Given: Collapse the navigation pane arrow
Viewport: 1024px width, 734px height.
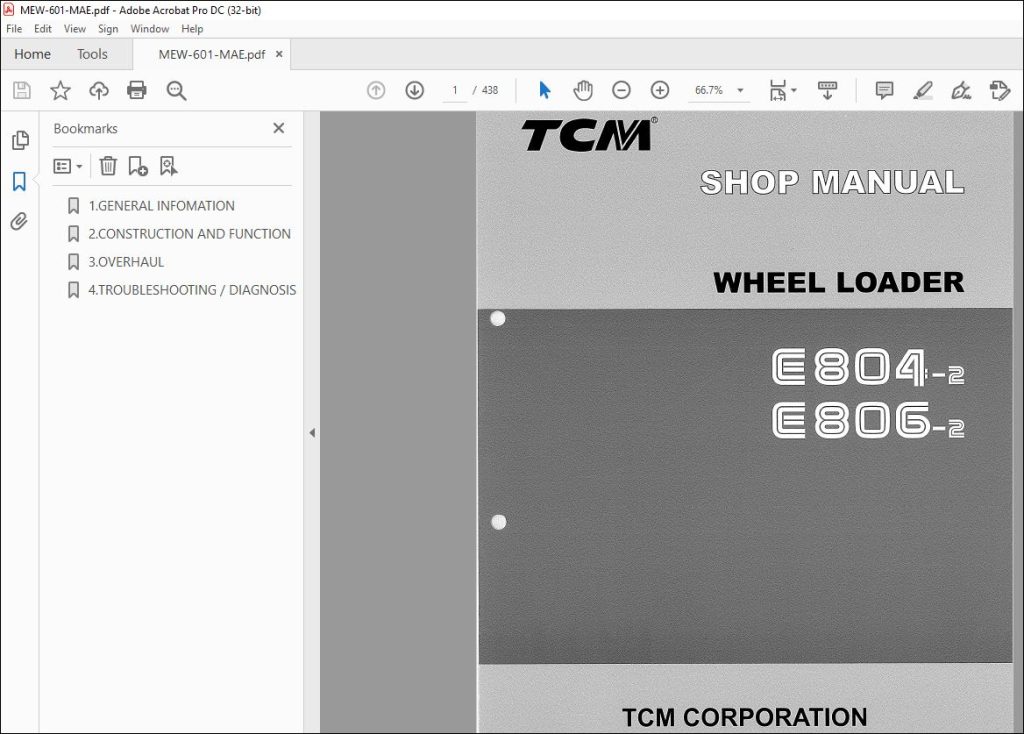Looking at the screenshot, I should coord(312,432).
